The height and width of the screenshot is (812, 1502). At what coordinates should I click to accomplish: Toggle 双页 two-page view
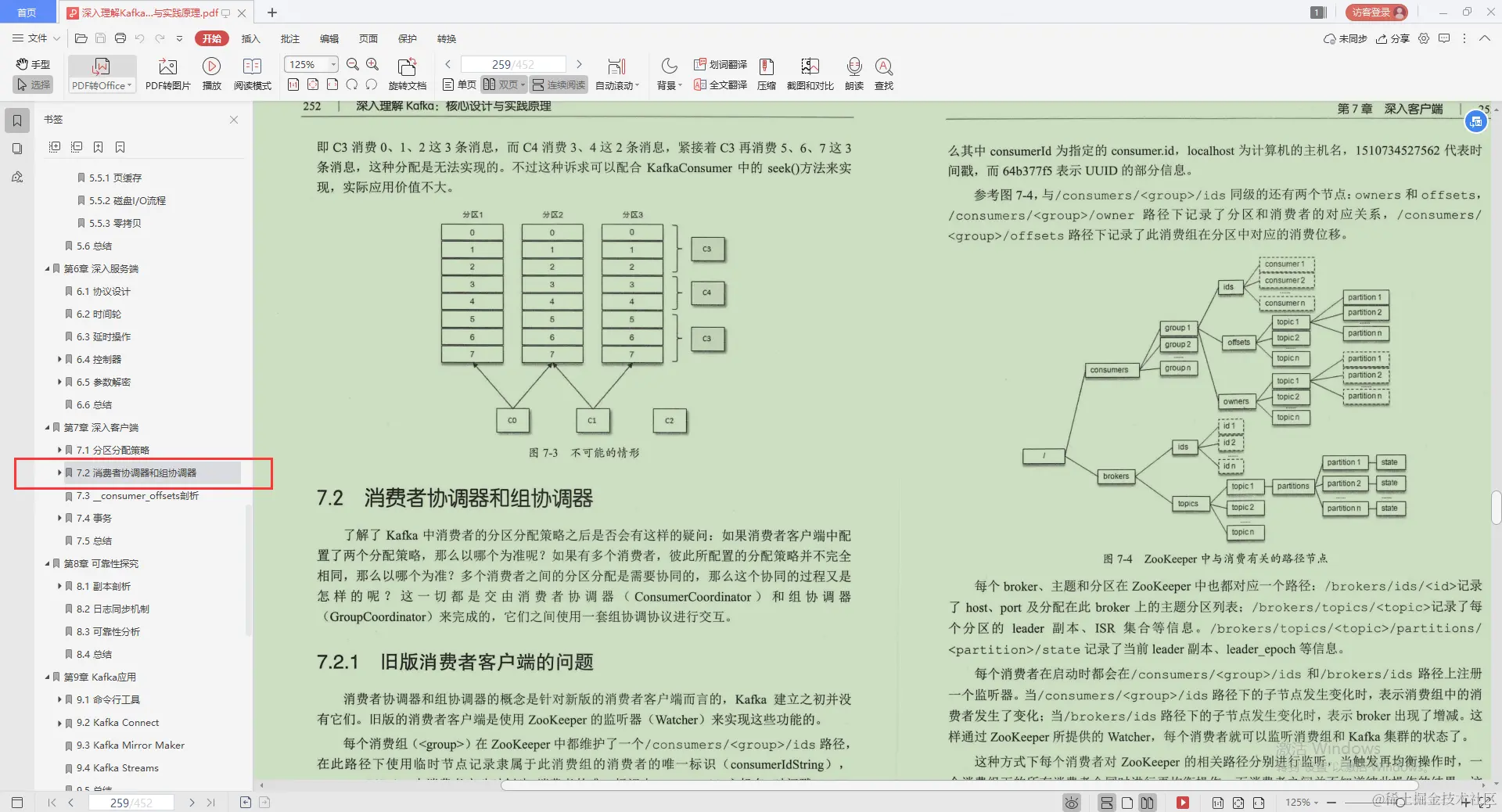(504, 84)
